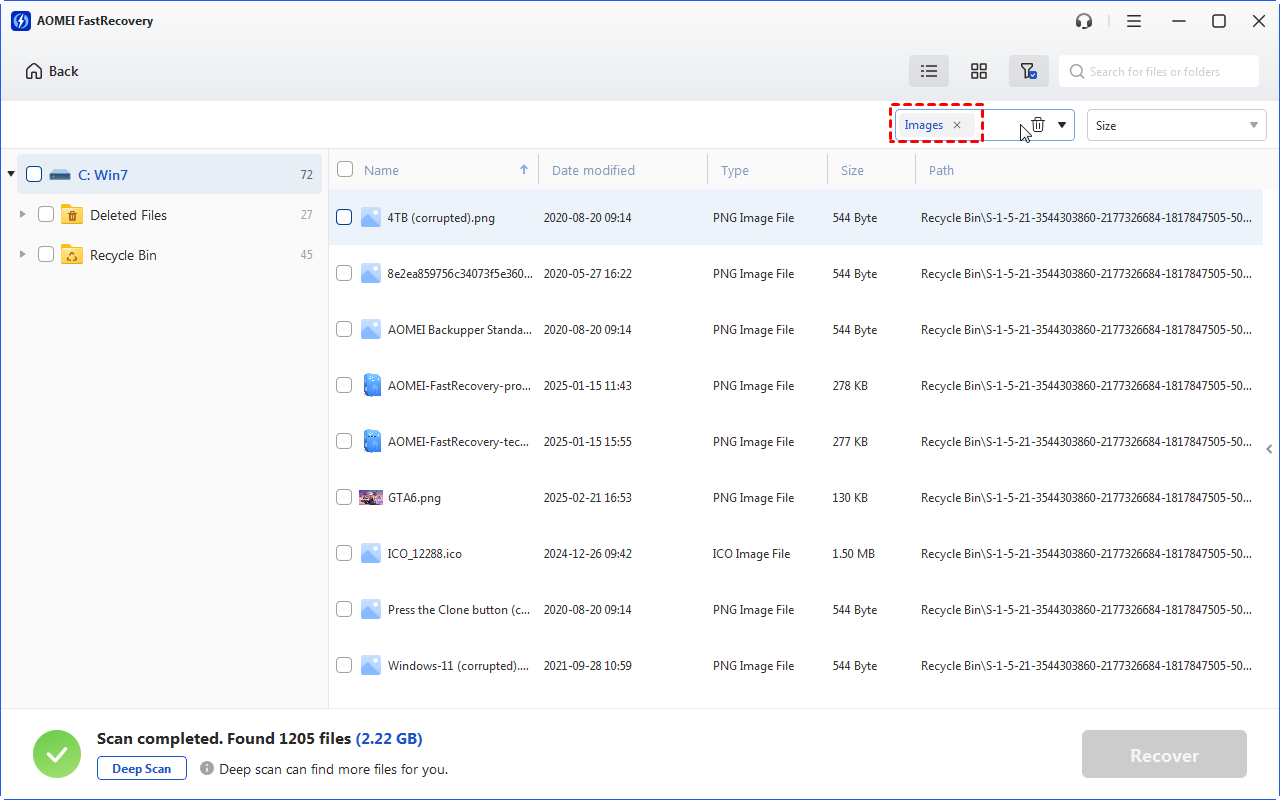Expand the Deleted Files tree node

(23, 214)
